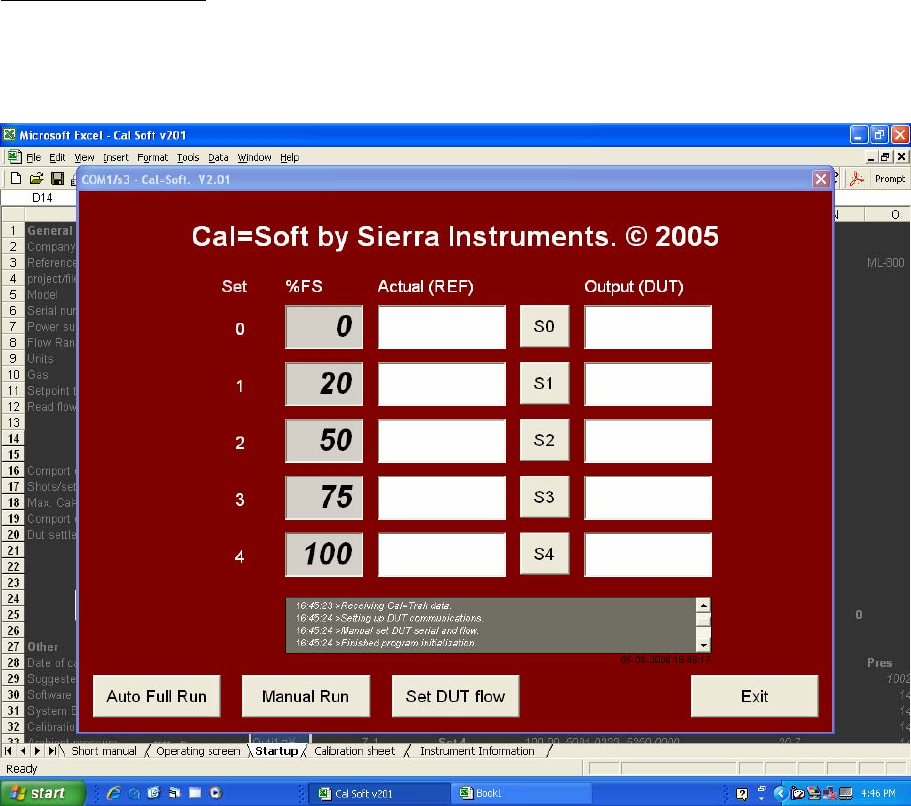Click the Open file toolbar icon
Image resolution: width=911 pixels, height=806 pixels.
tap(37, 178)
